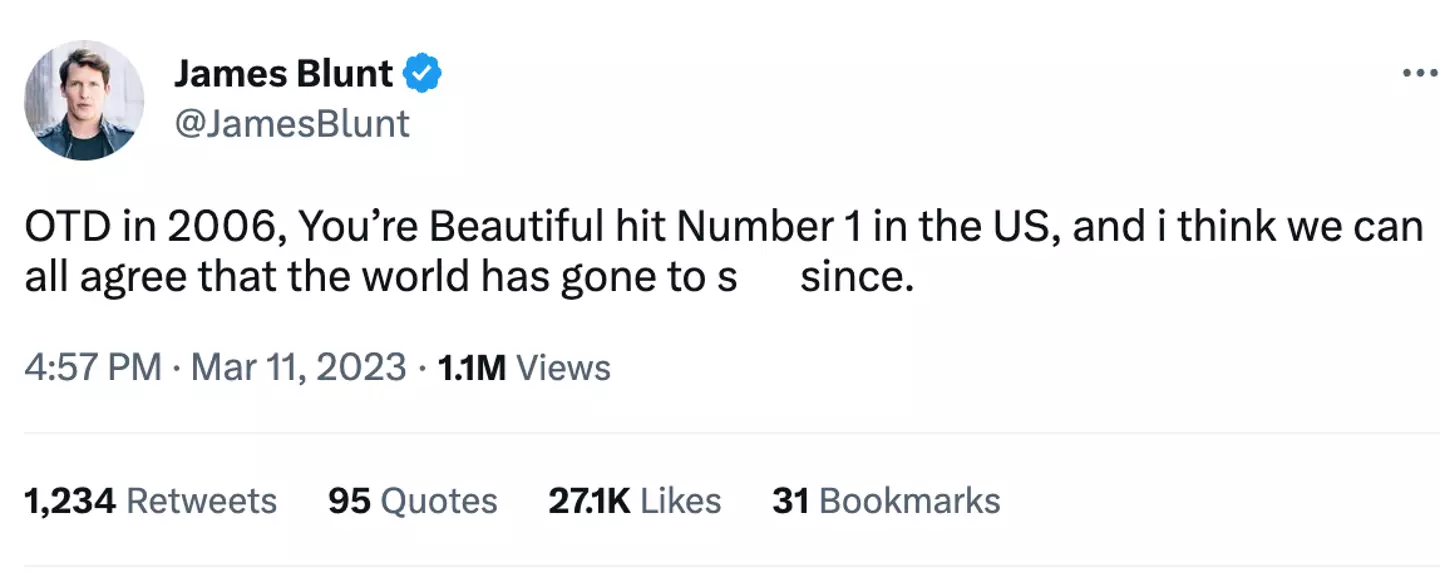Click the Bookmarks label
This screenshot has height=587, width=1440.
click(x=911, y=501)
